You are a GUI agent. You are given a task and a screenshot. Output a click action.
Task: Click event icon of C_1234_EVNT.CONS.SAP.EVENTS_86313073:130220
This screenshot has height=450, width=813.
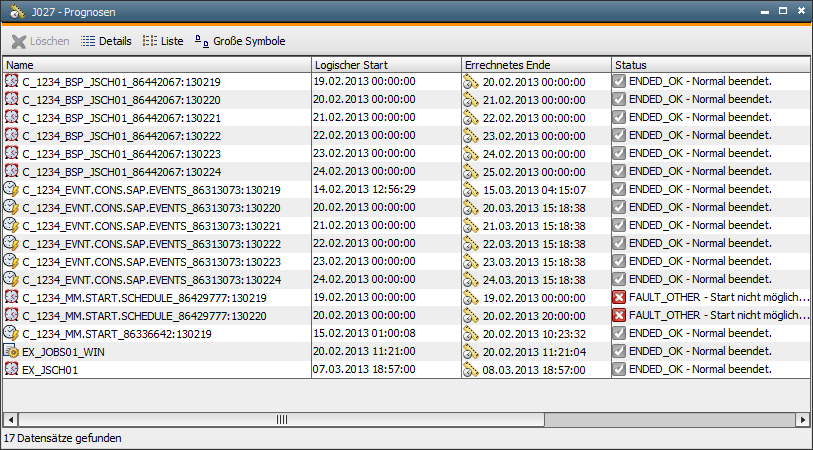coord(11,207)
